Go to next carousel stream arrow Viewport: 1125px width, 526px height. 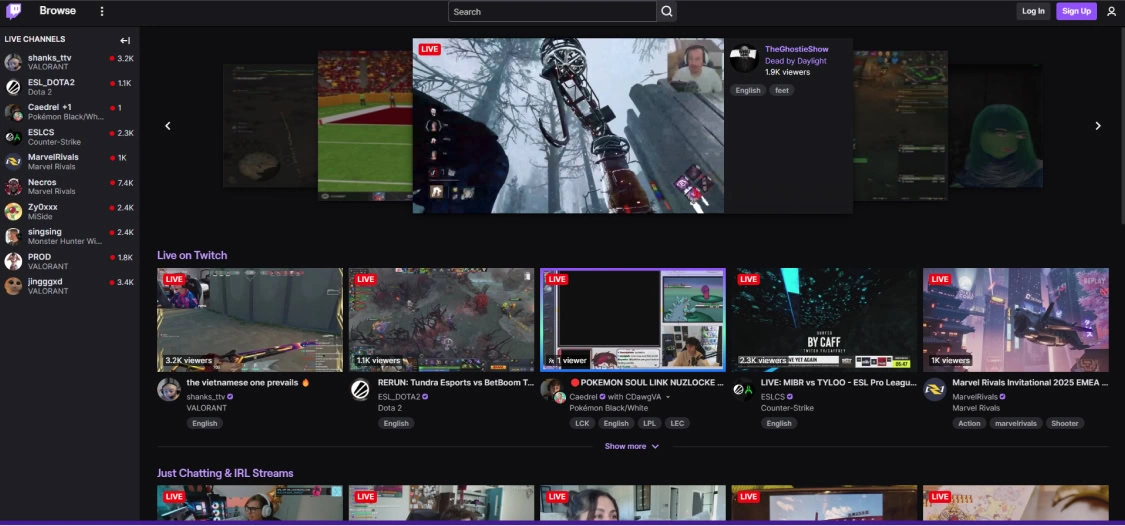coord(1098,126)
